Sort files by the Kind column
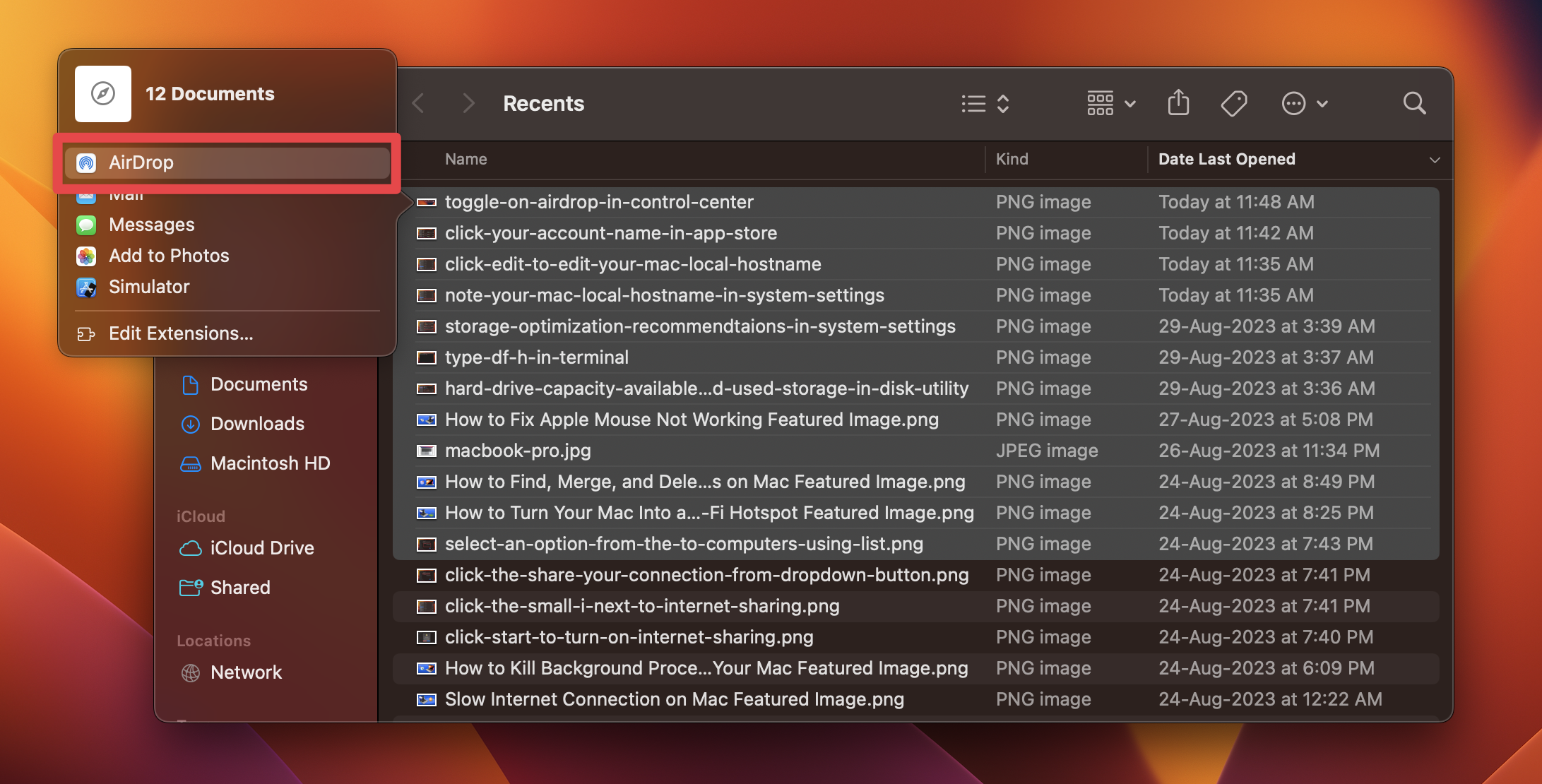This screenshot has width=1542, height=784. coord(1012,159)
